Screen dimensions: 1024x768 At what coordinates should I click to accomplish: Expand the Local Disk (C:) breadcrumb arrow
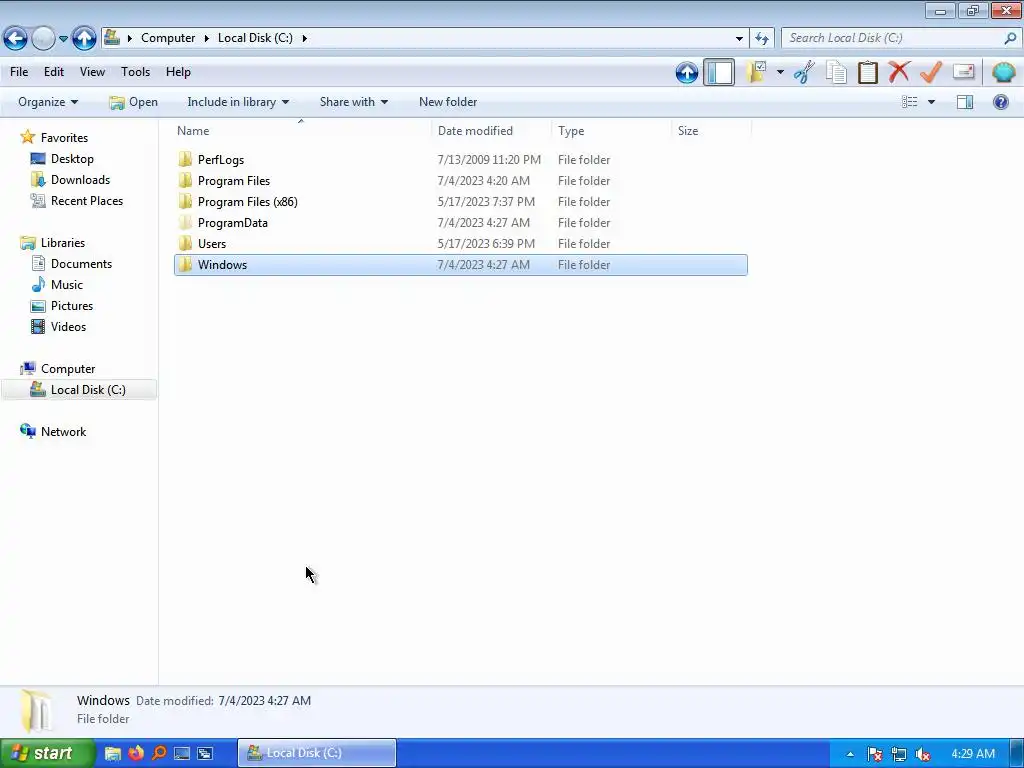(x=304, y=38)
